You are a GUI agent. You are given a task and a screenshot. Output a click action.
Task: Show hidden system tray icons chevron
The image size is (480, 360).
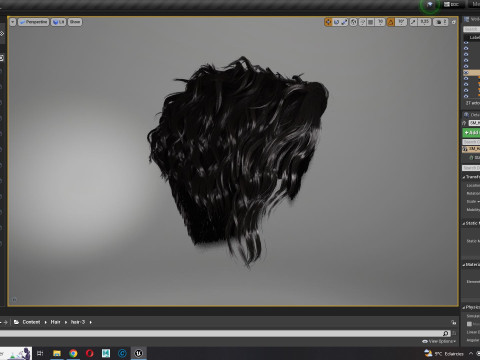tap(471, 353)
